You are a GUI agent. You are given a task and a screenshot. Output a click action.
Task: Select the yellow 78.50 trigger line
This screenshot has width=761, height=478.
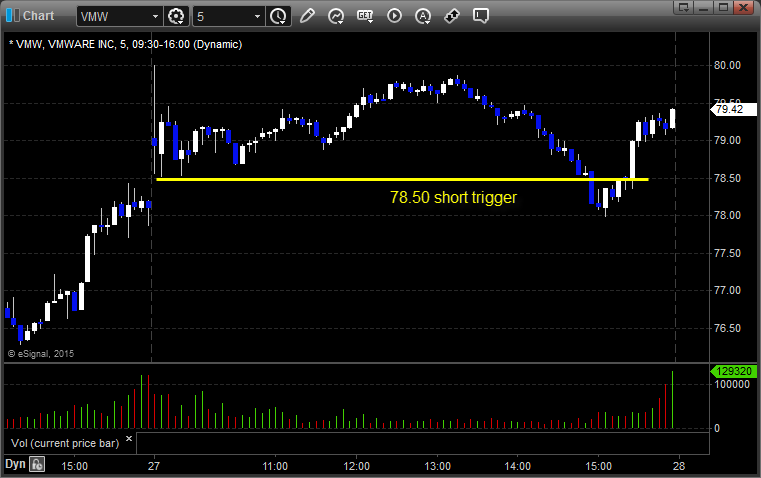(402, 180)
